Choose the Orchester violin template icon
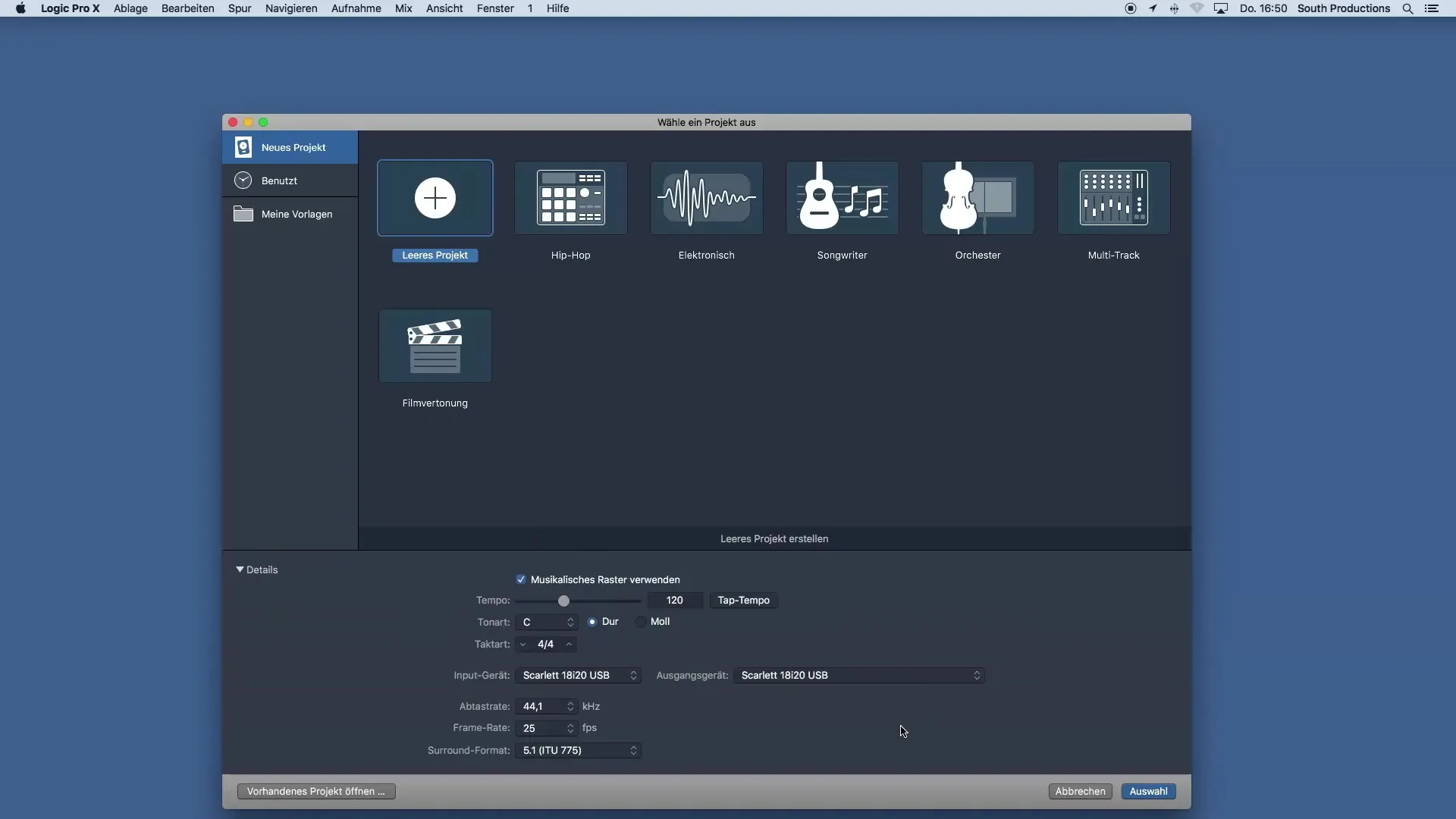 point(978,198)
